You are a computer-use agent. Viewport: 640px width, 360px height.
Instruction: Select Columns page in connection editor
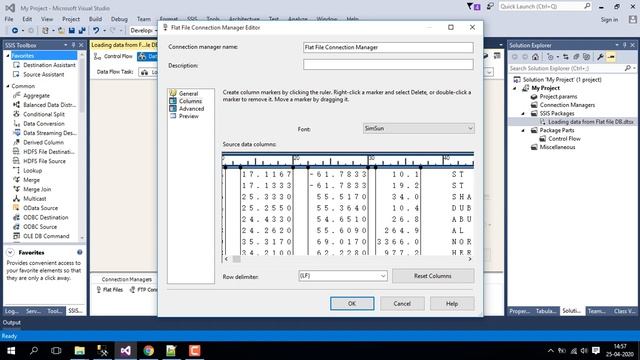pos(190,101)
